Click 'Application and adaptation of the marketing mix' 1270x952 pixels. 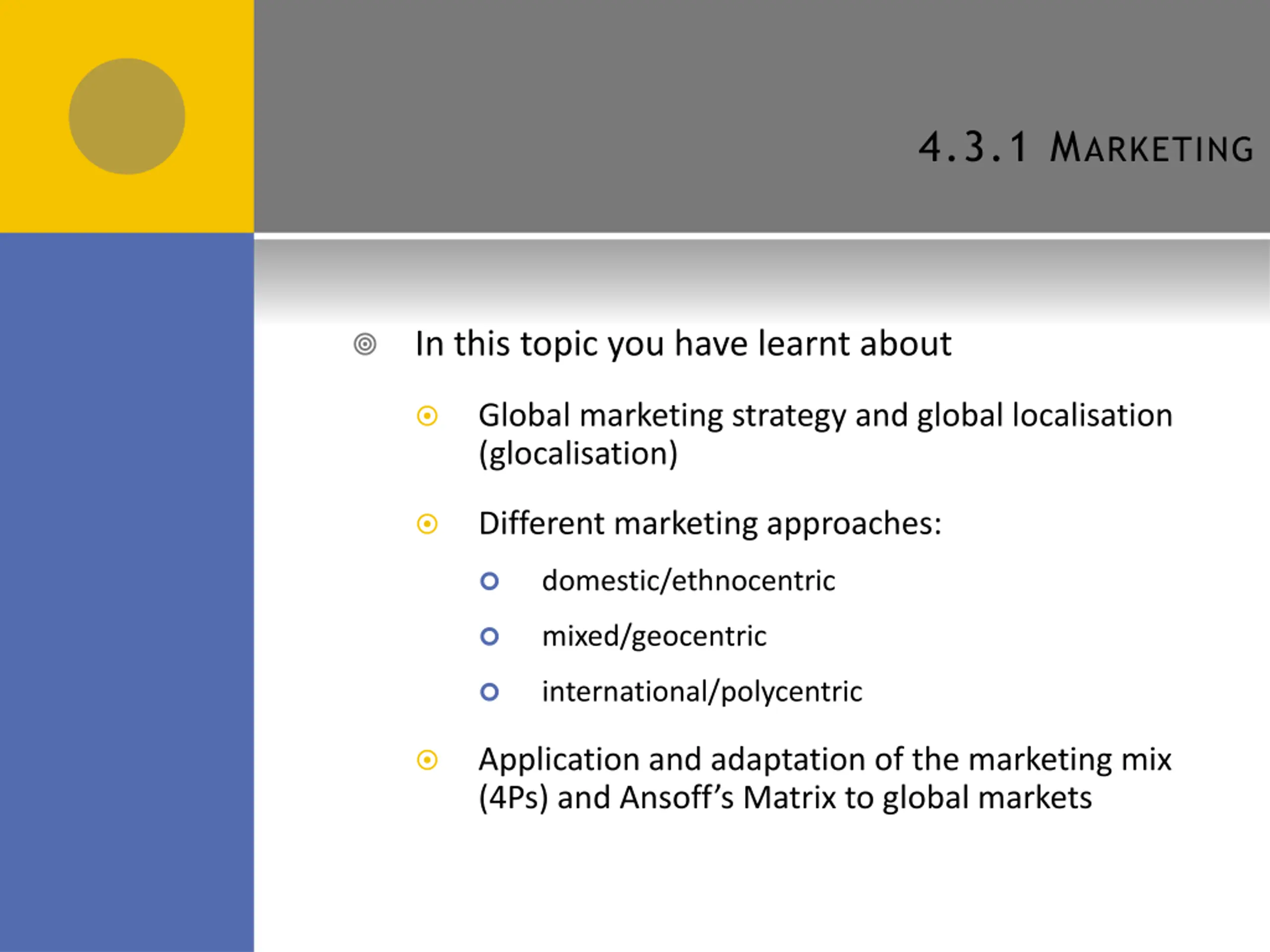(825, 760)
